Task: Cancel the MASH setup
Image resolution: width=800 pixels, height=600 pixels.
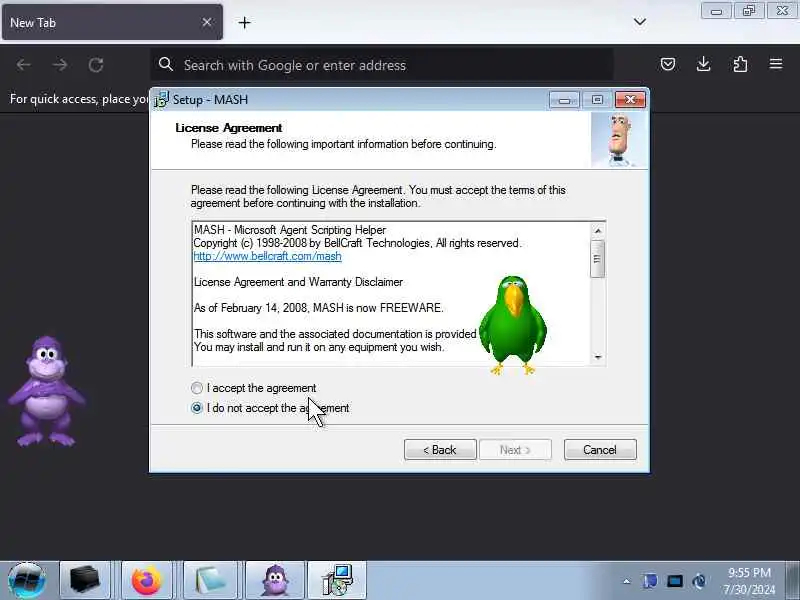Action: [x=600, y=449]
